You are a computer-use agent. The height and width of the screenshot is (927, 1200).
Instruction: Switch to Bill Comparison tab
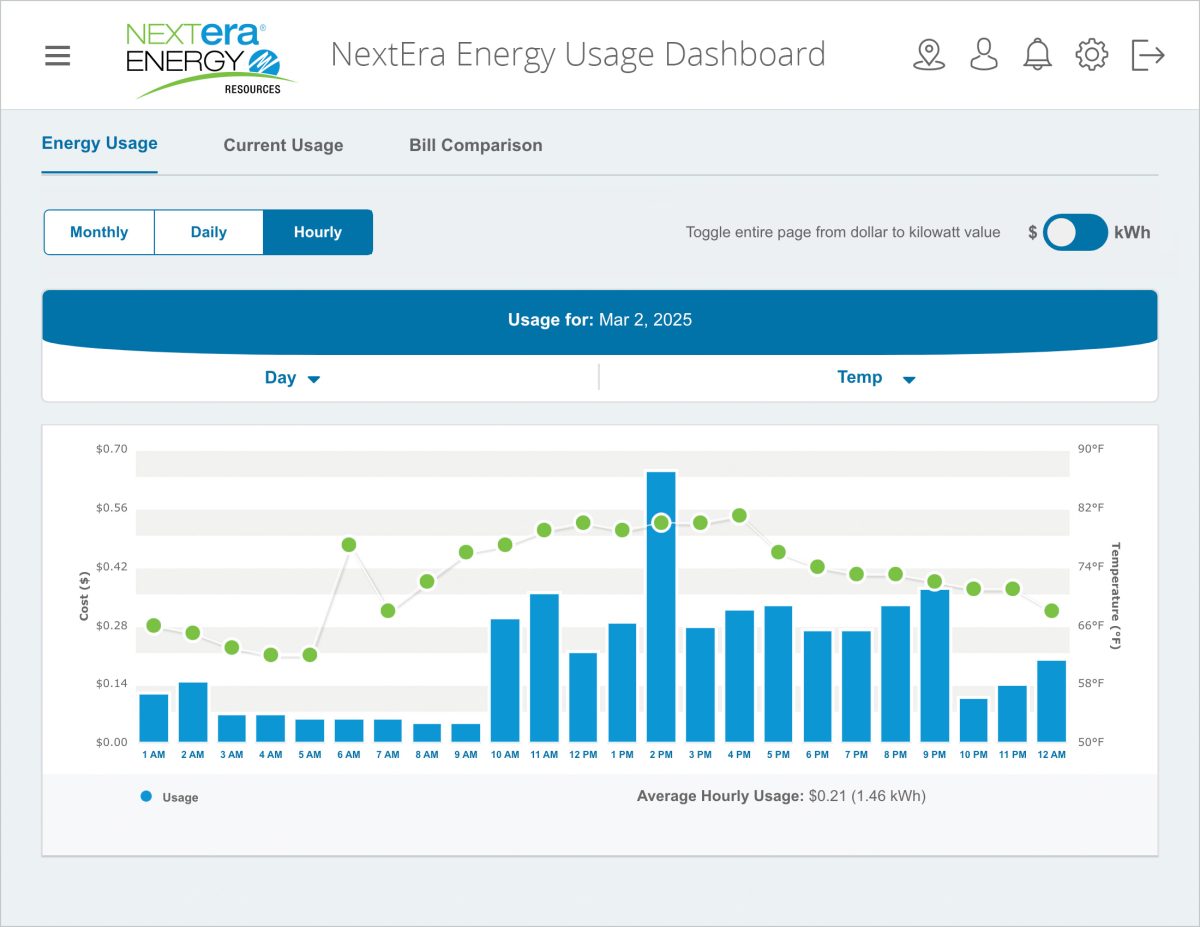[x=476, y=145]
